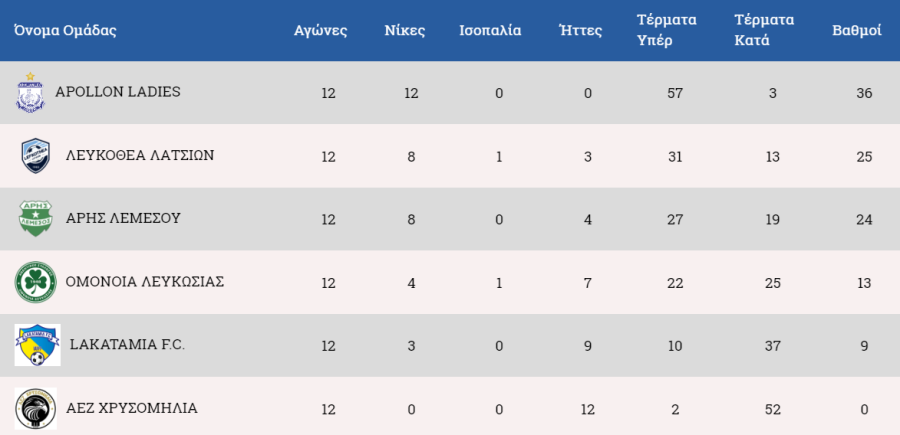Sort by Ήττες column header
Screen dimensions: 900x435
[581, 30]
